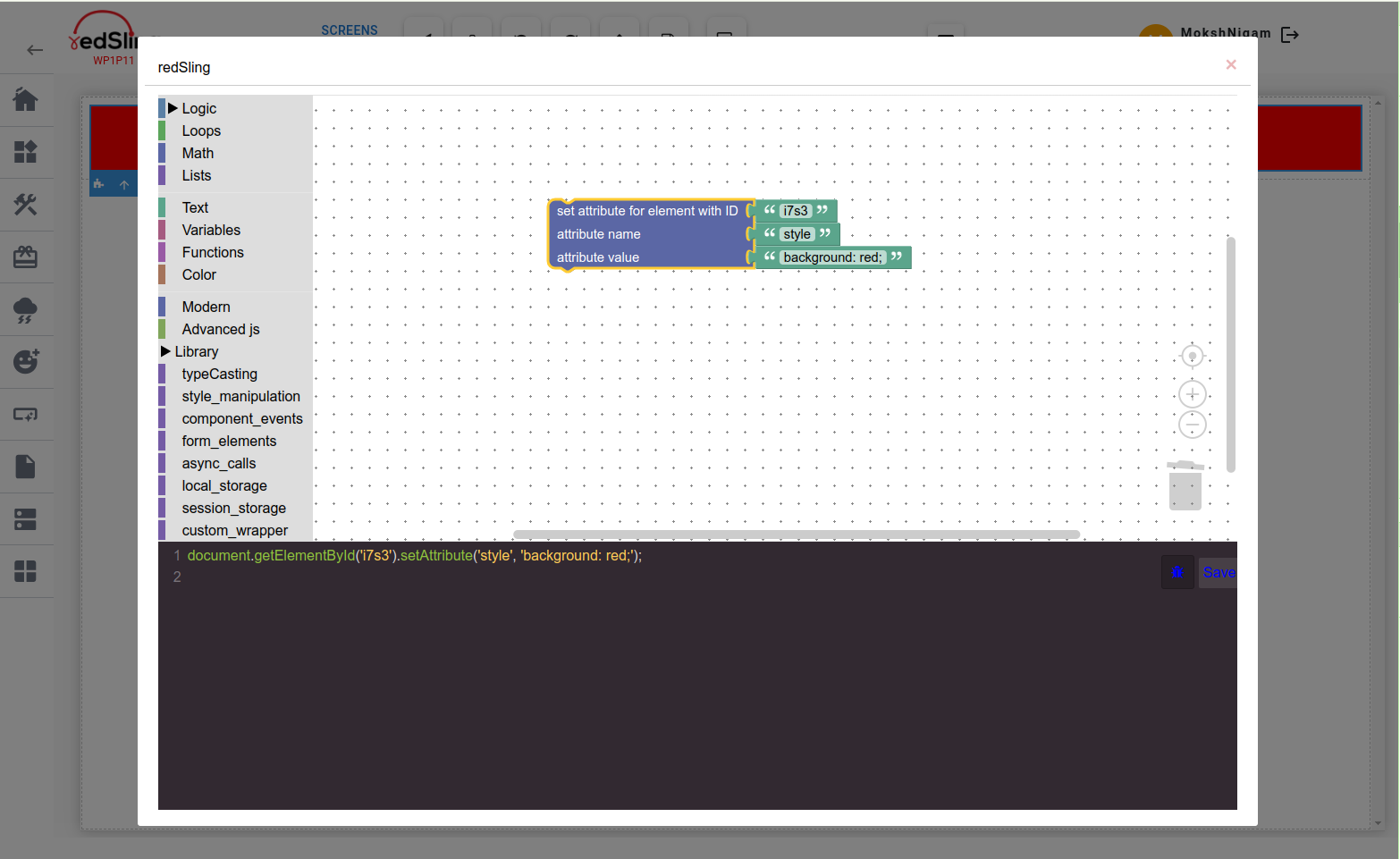Select the style_manipulation category
1400x859 pixels.
click(240, 396)
